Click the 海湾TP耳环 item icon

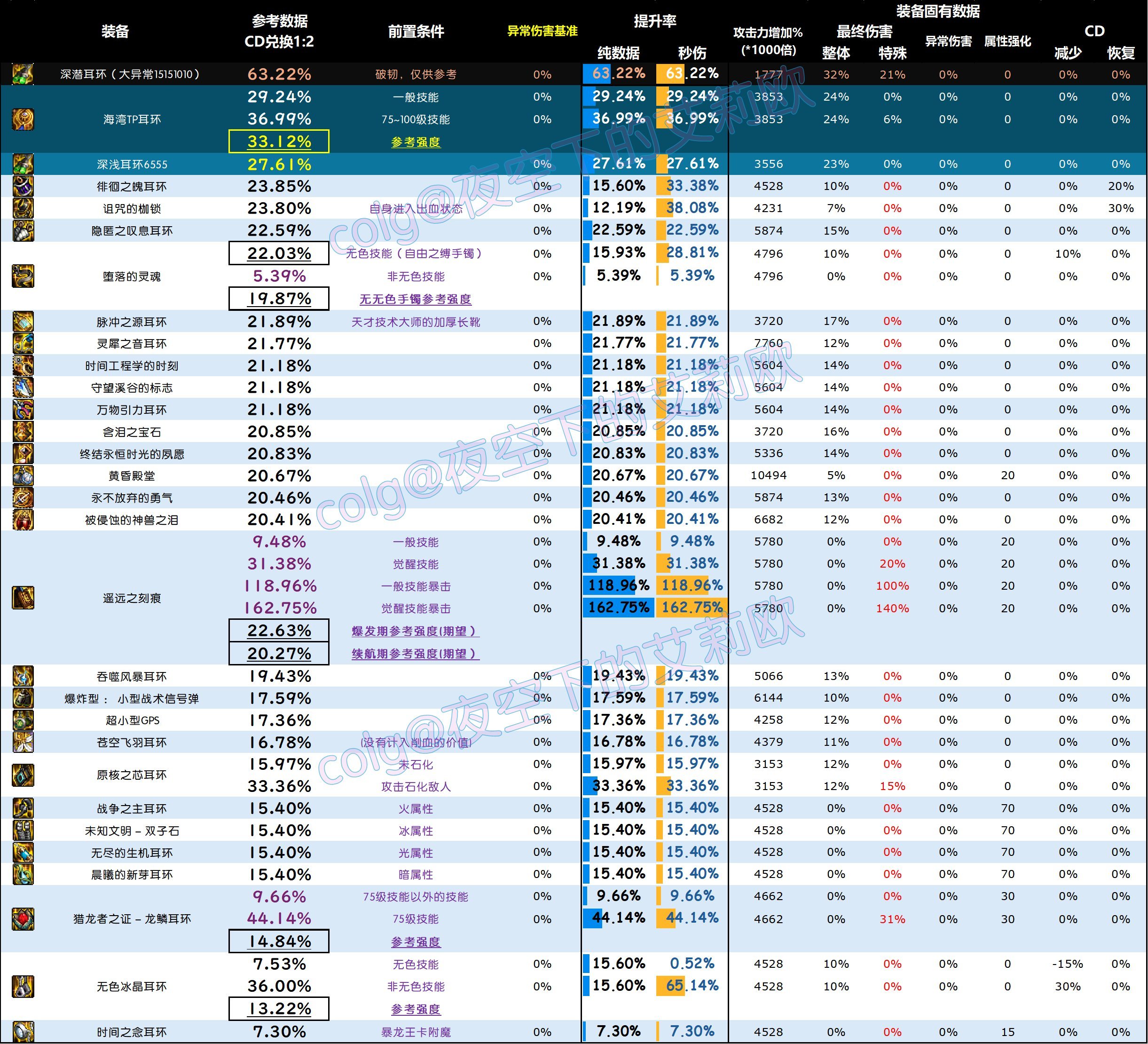23,119
